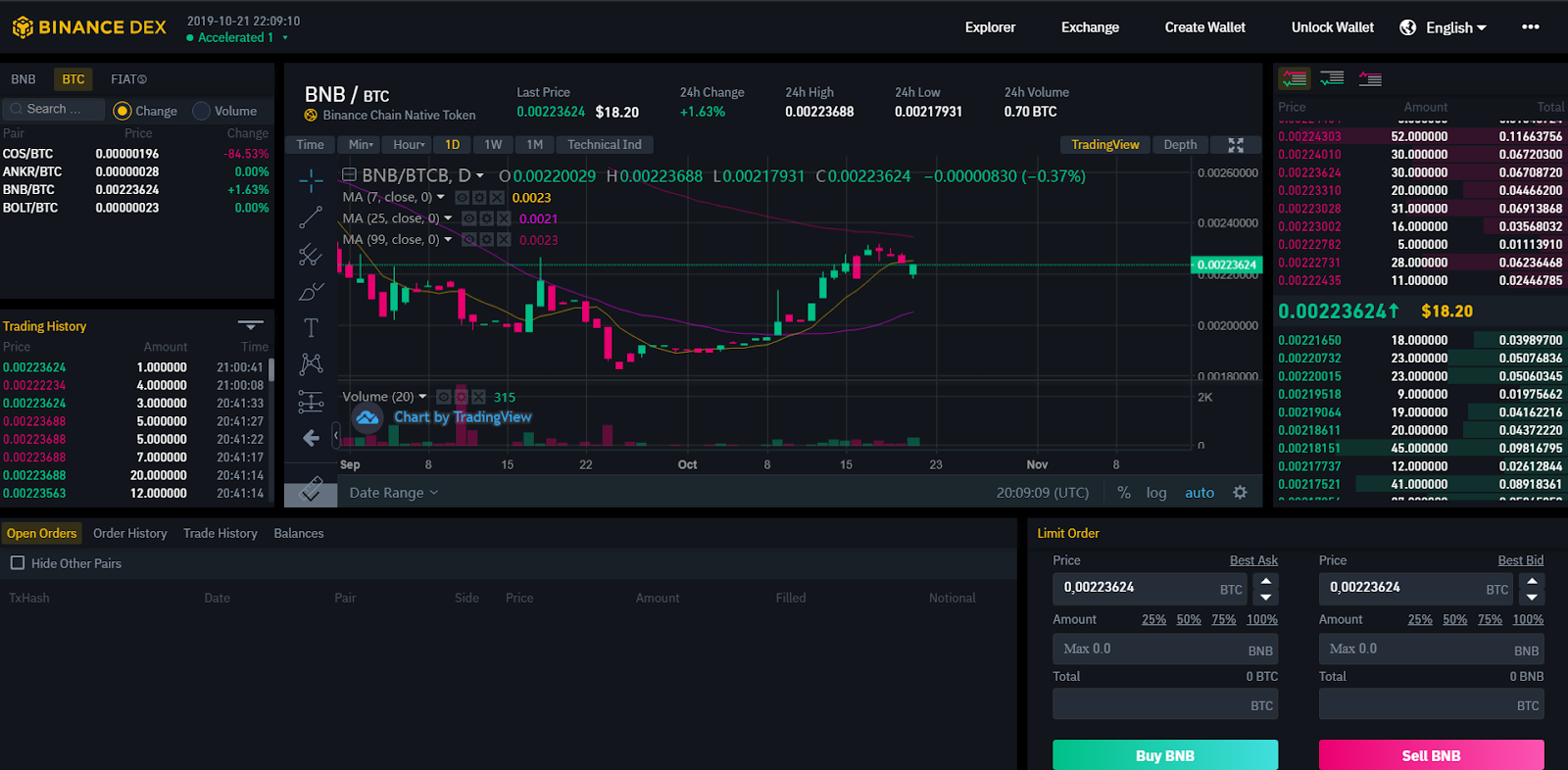Open settings for MA 7 indicator
Screen dimensions: 1568x770
pyautogui.click(x=479, y=198)
